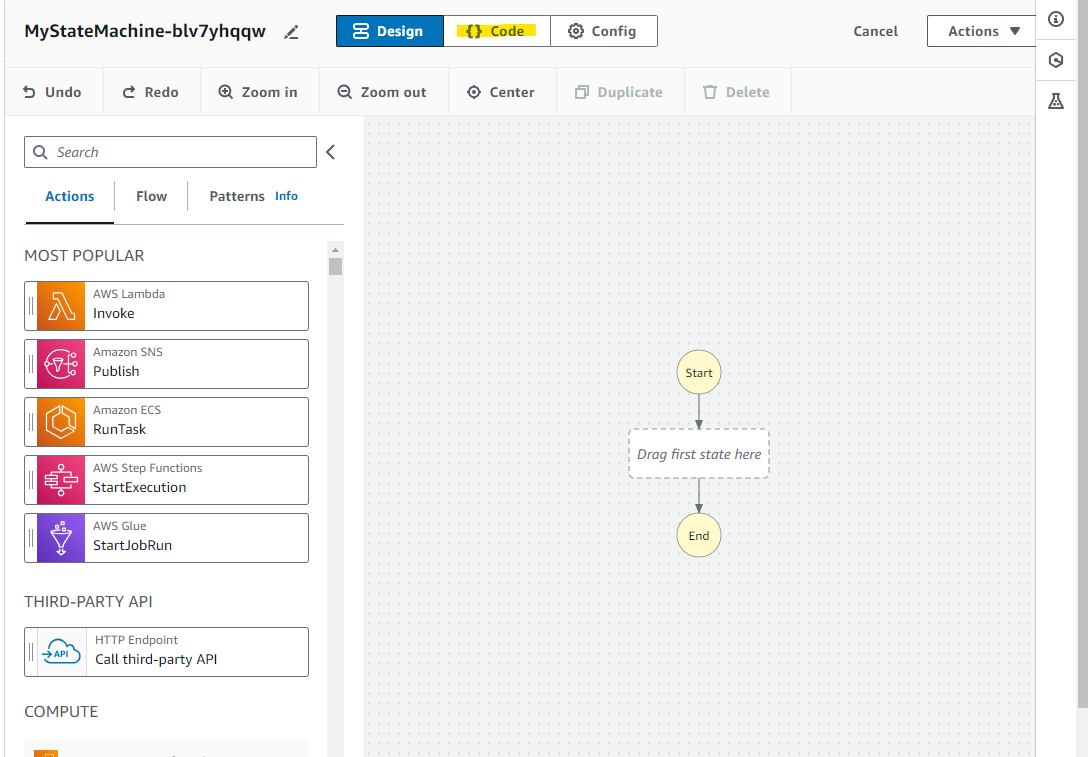Click the Search magnifier icon
This screenshot has height=757, width=1088.
[40, 152]
